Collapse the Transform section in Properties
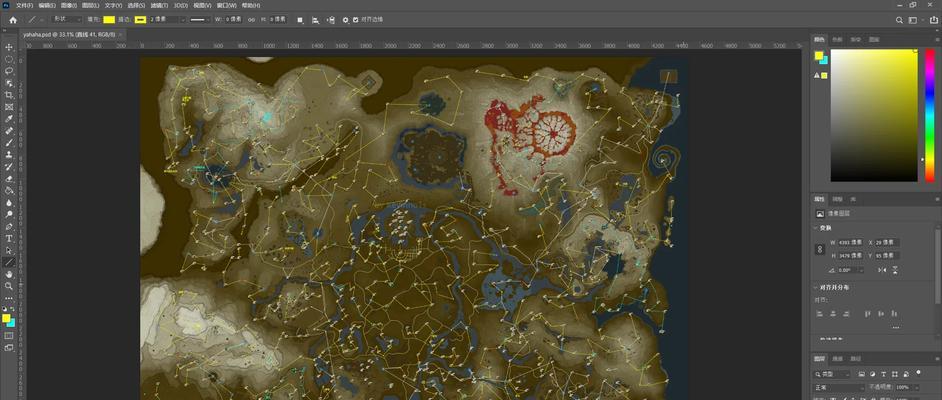Image resolution: width=942 pixels, height=400 pixels. [816, 228]
